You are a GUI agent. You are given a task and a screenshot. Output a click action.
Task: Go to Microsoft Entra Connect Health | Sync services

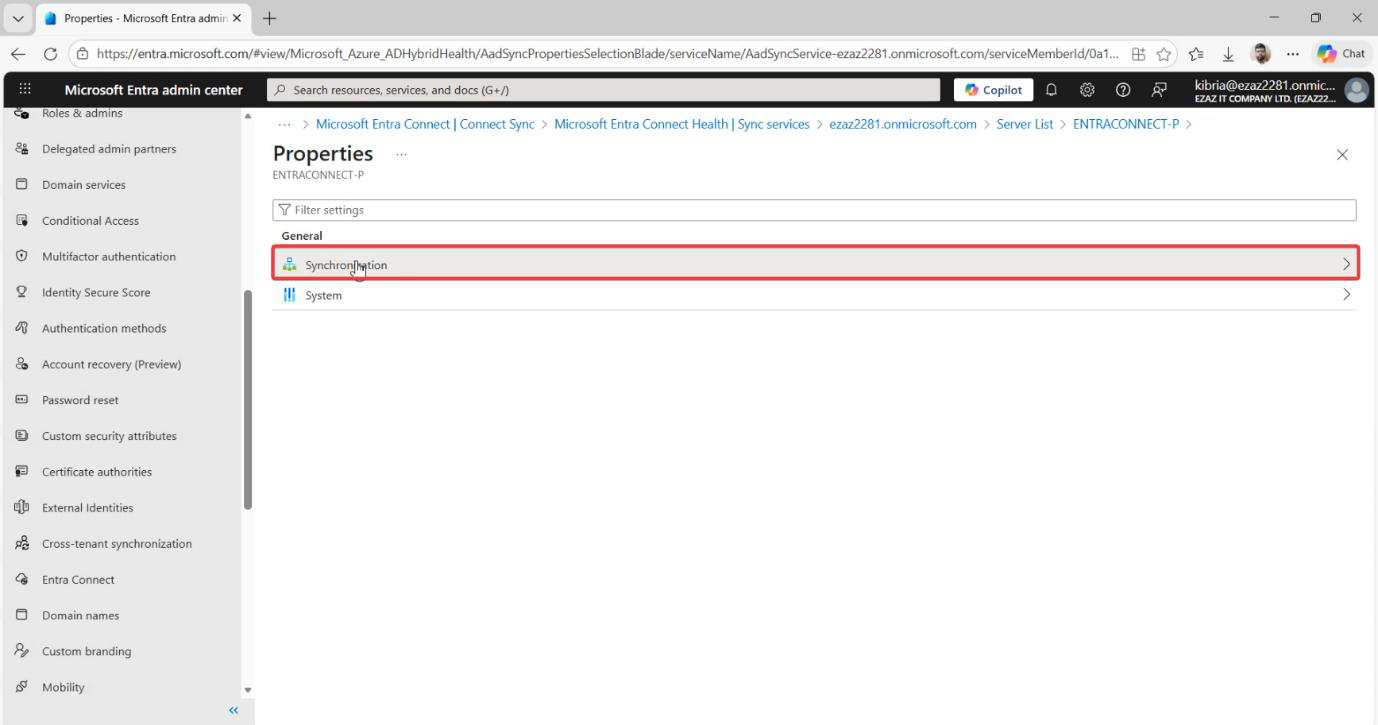tap(682, 124)
